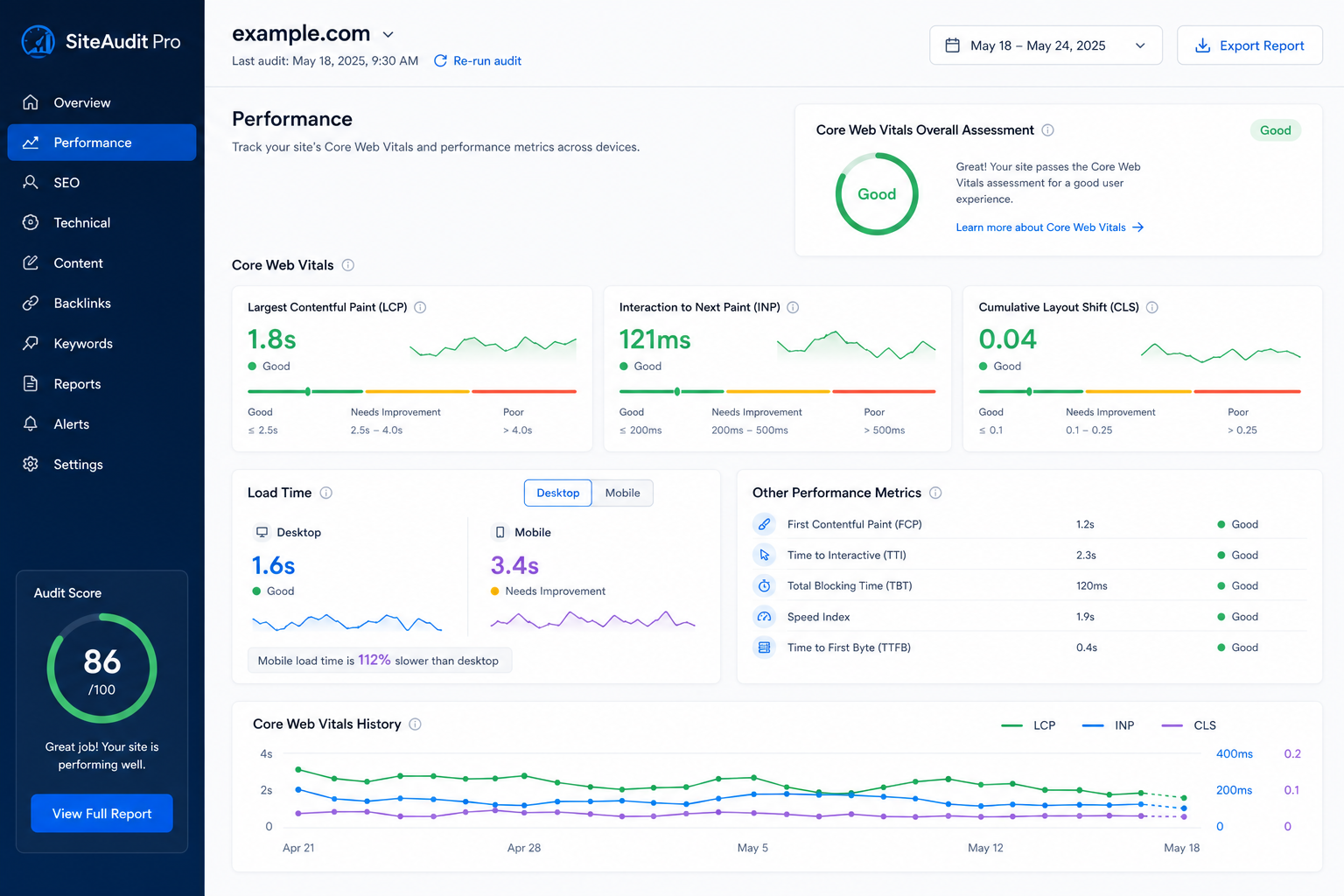This screenshot has height=896, width=1344.
Task: Click the Export Report button
Action: point(1249,45)
